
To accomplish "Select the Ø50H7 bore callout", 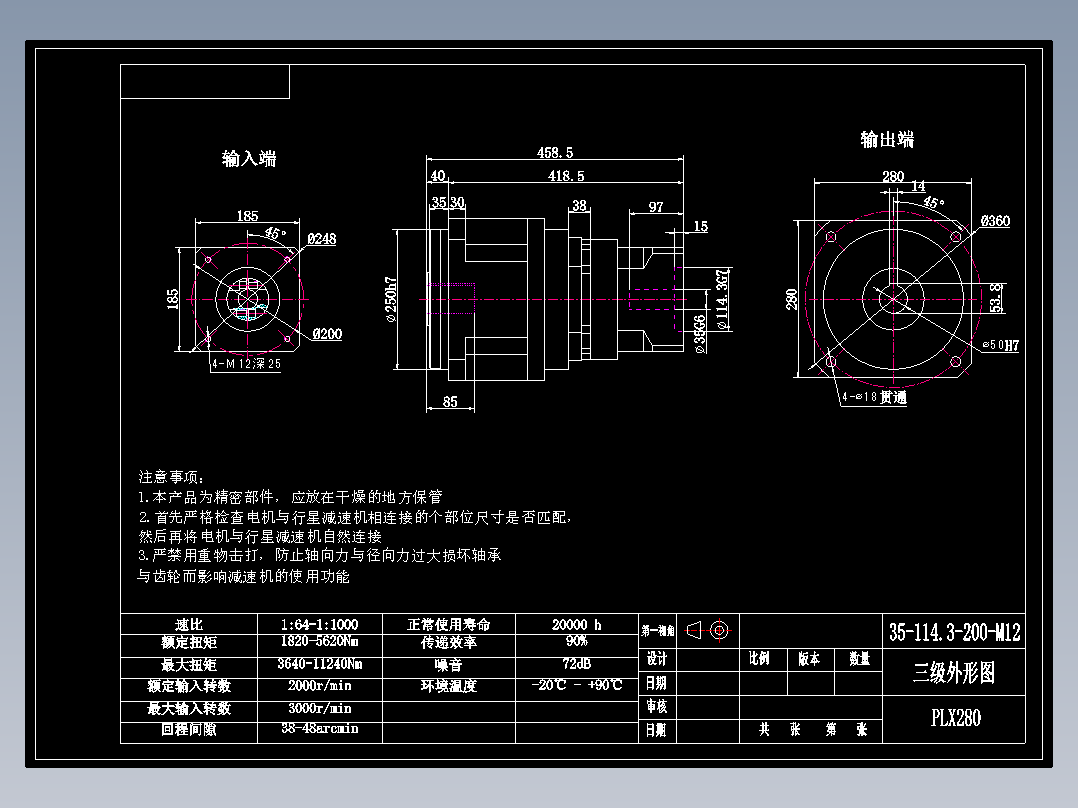I will 999,343.
